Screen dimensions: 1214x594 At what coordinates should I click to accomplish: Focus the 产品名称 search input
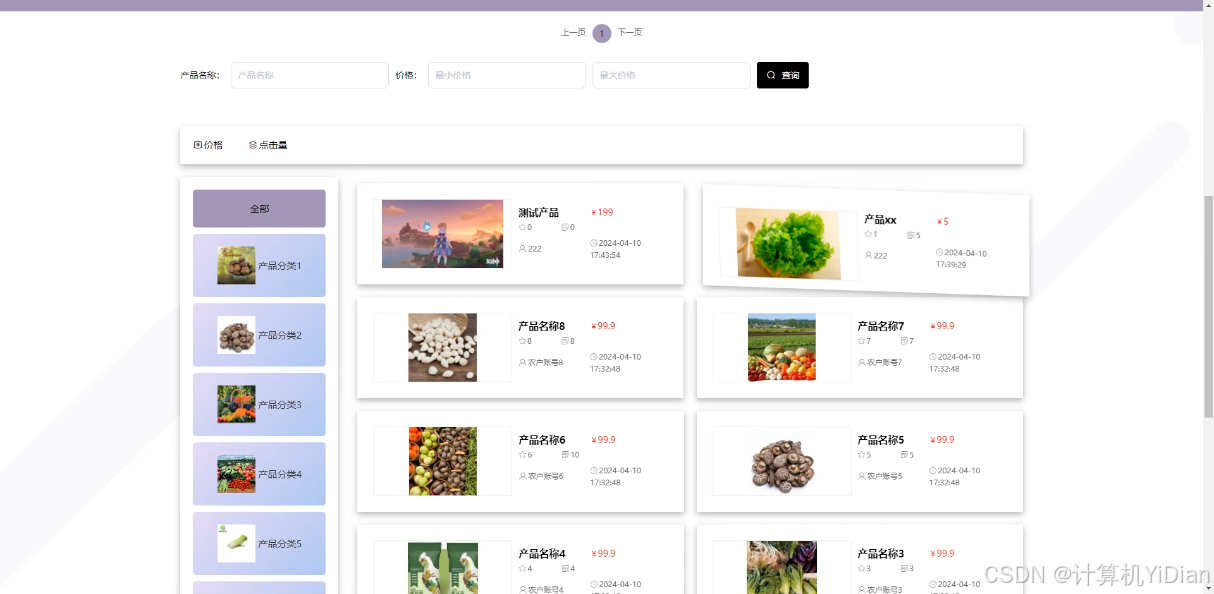[x=310, y=75]
